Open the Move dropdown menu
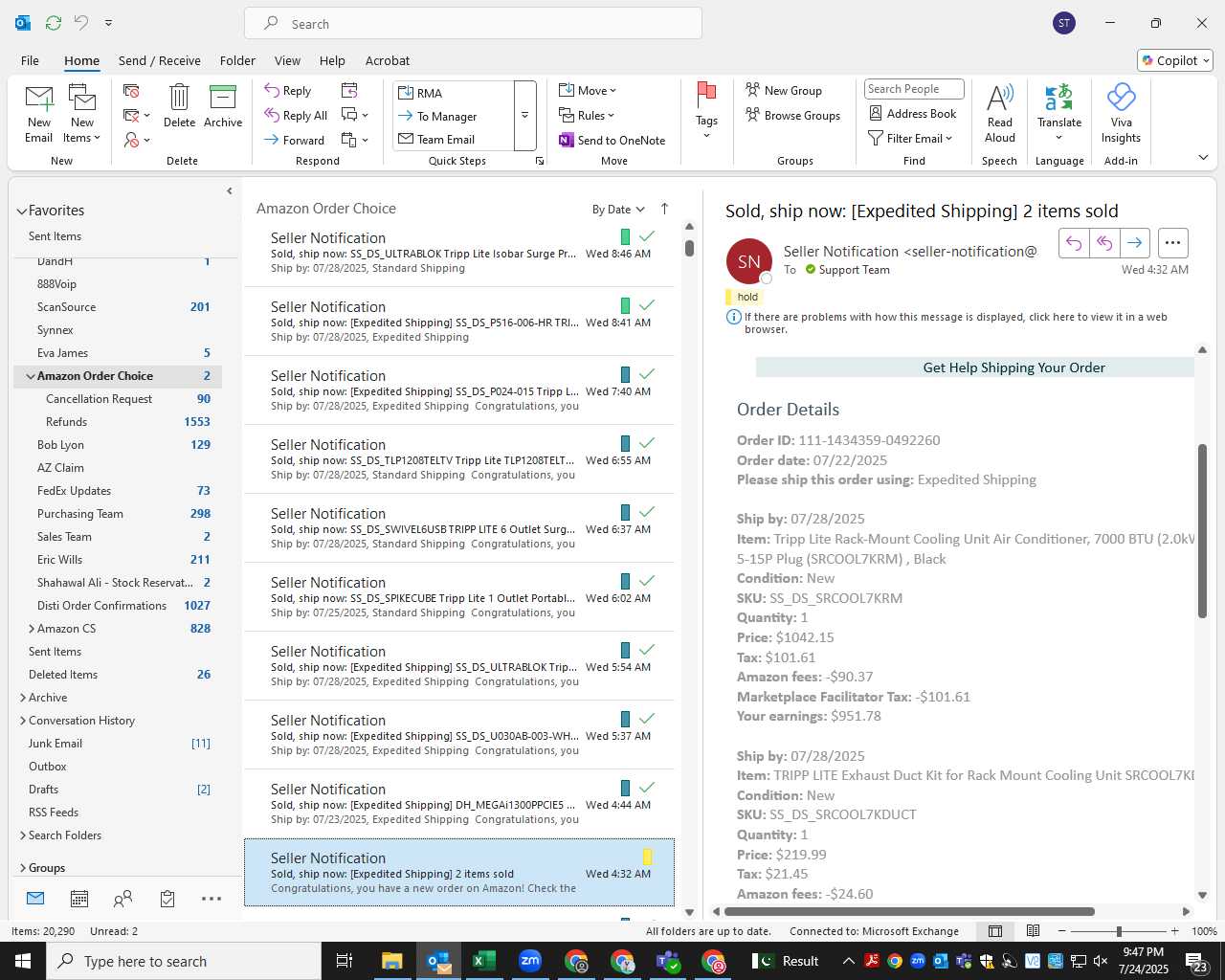Screen dimensions: 1225x980 588,90
